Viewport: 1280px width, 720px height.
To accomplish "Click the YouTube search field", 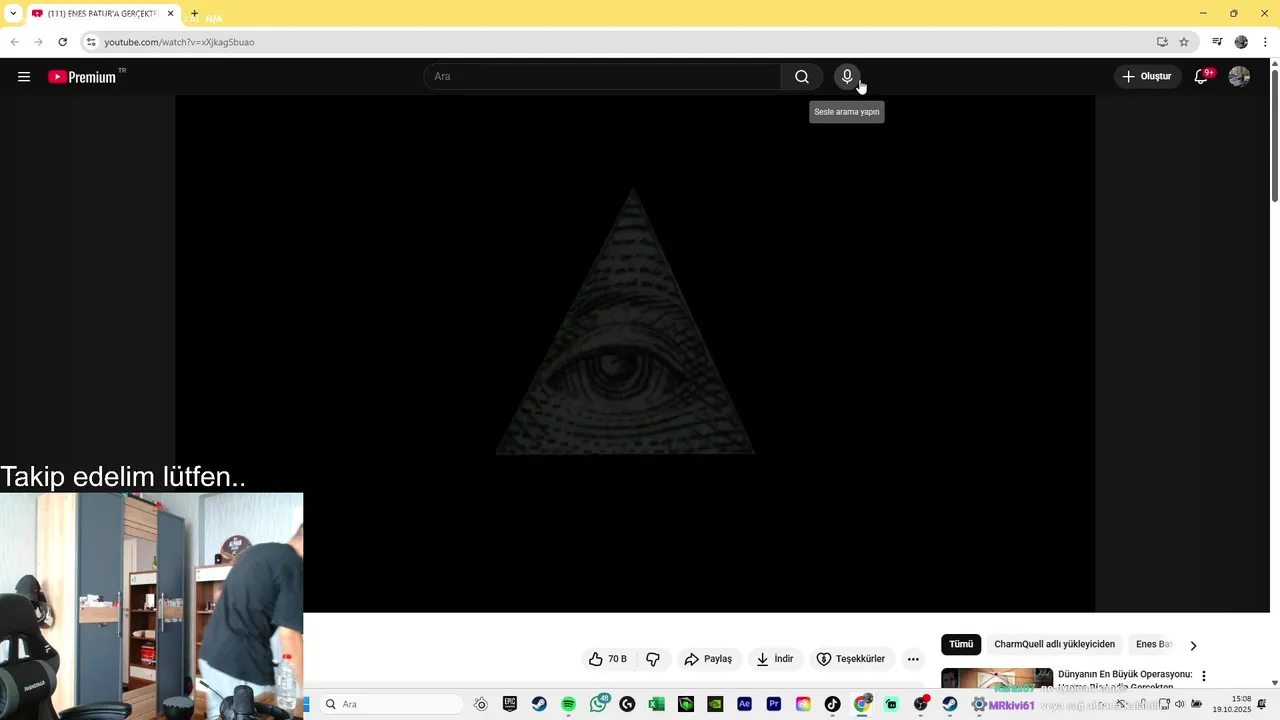I will [x=602, y=77].
